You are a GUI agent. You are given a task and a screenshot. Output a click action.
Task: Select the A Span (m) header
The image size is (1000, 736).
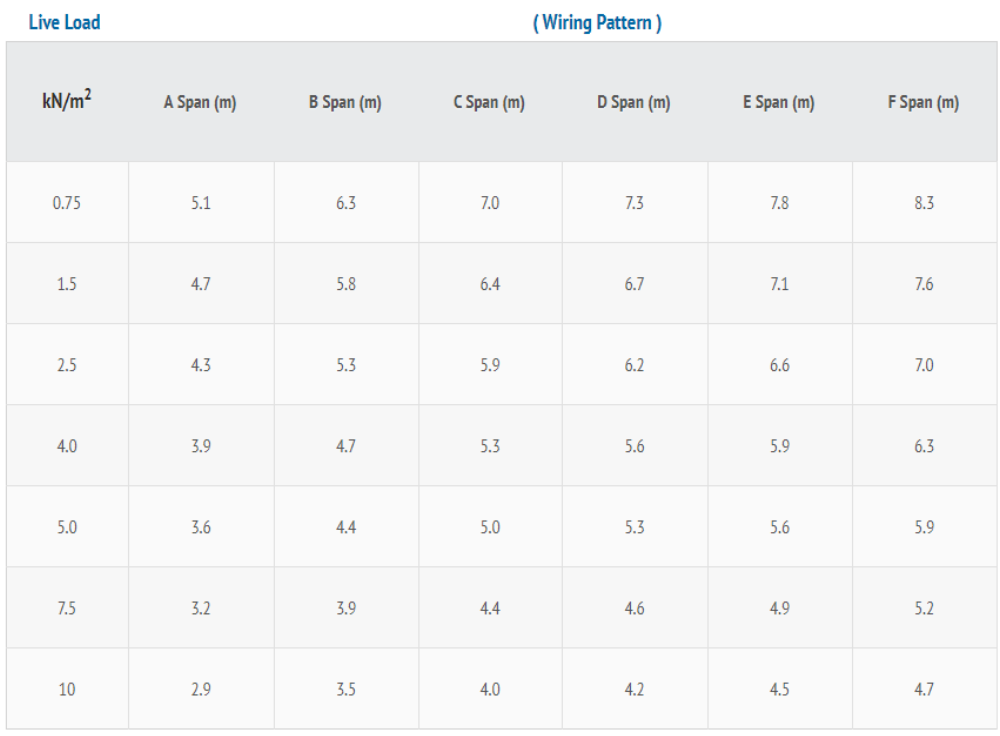click(x=200, y=102)
